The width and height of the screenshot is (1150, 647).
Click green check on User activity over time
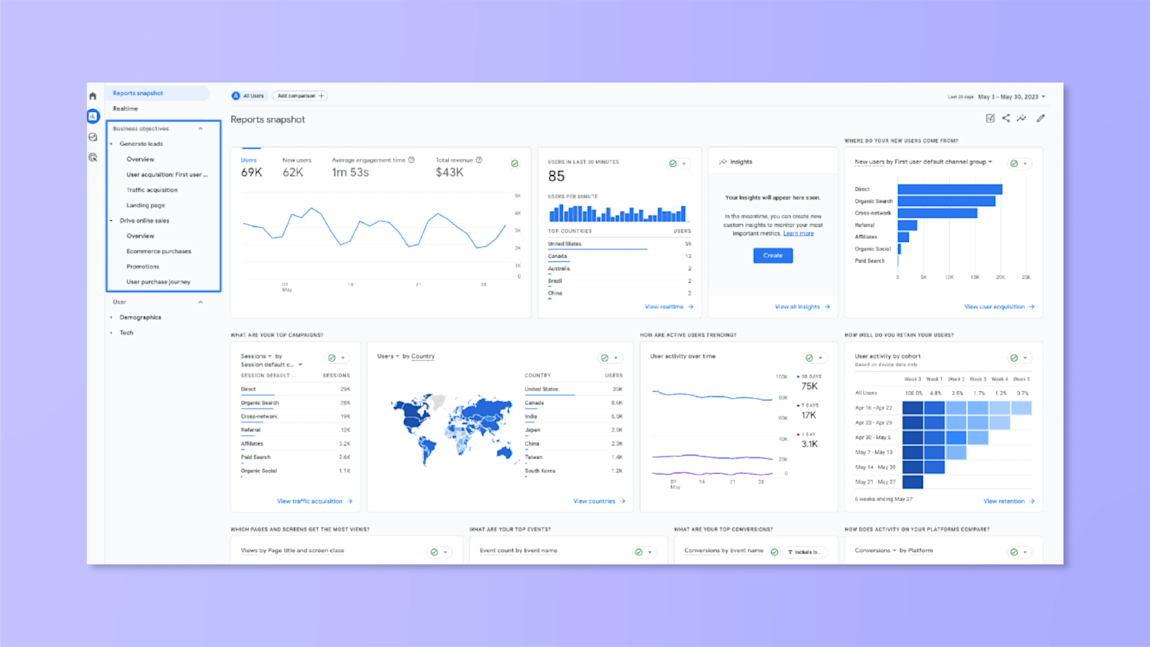click(x=810, y=358)
